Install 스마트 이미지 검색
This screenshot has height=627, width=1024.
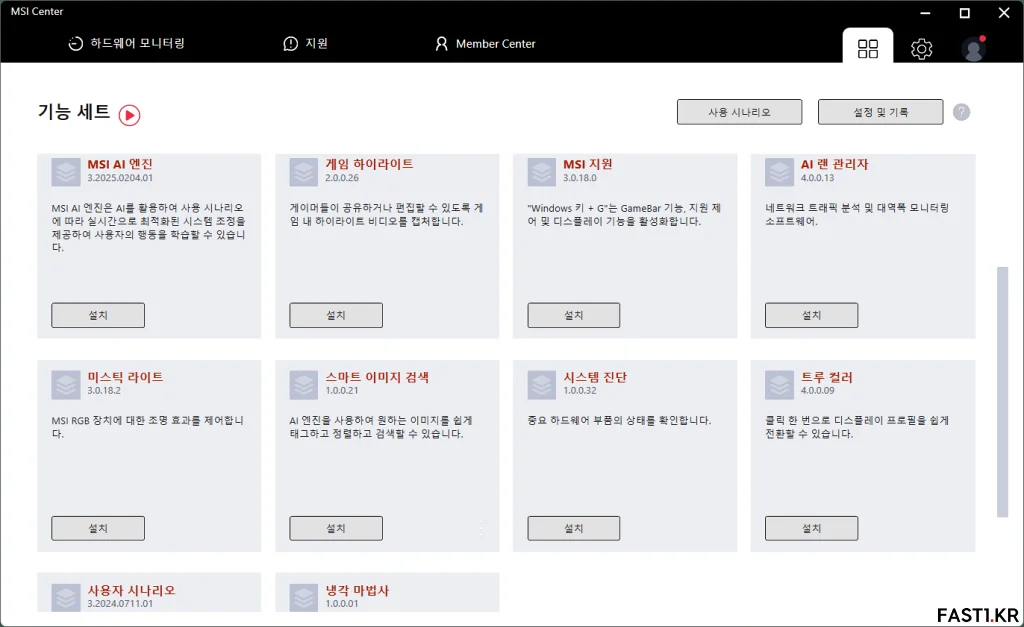336,528
